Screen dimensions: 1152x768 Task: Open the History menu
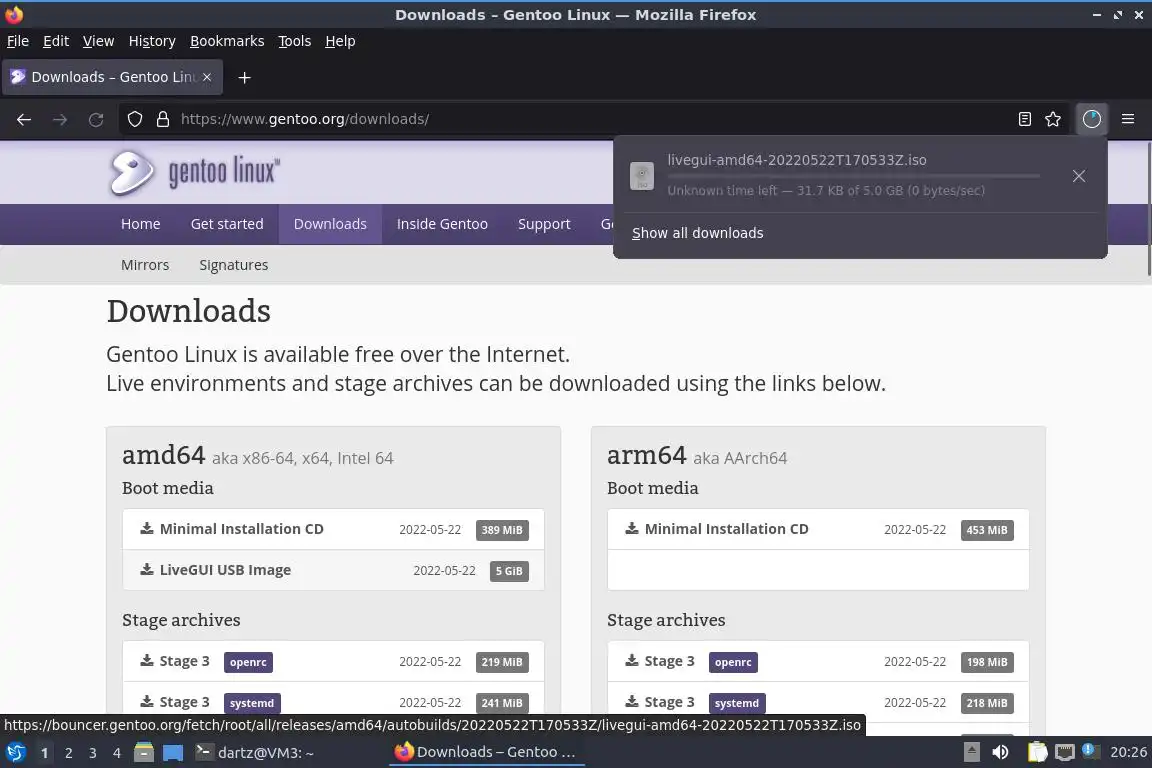(x=152, y=41)
